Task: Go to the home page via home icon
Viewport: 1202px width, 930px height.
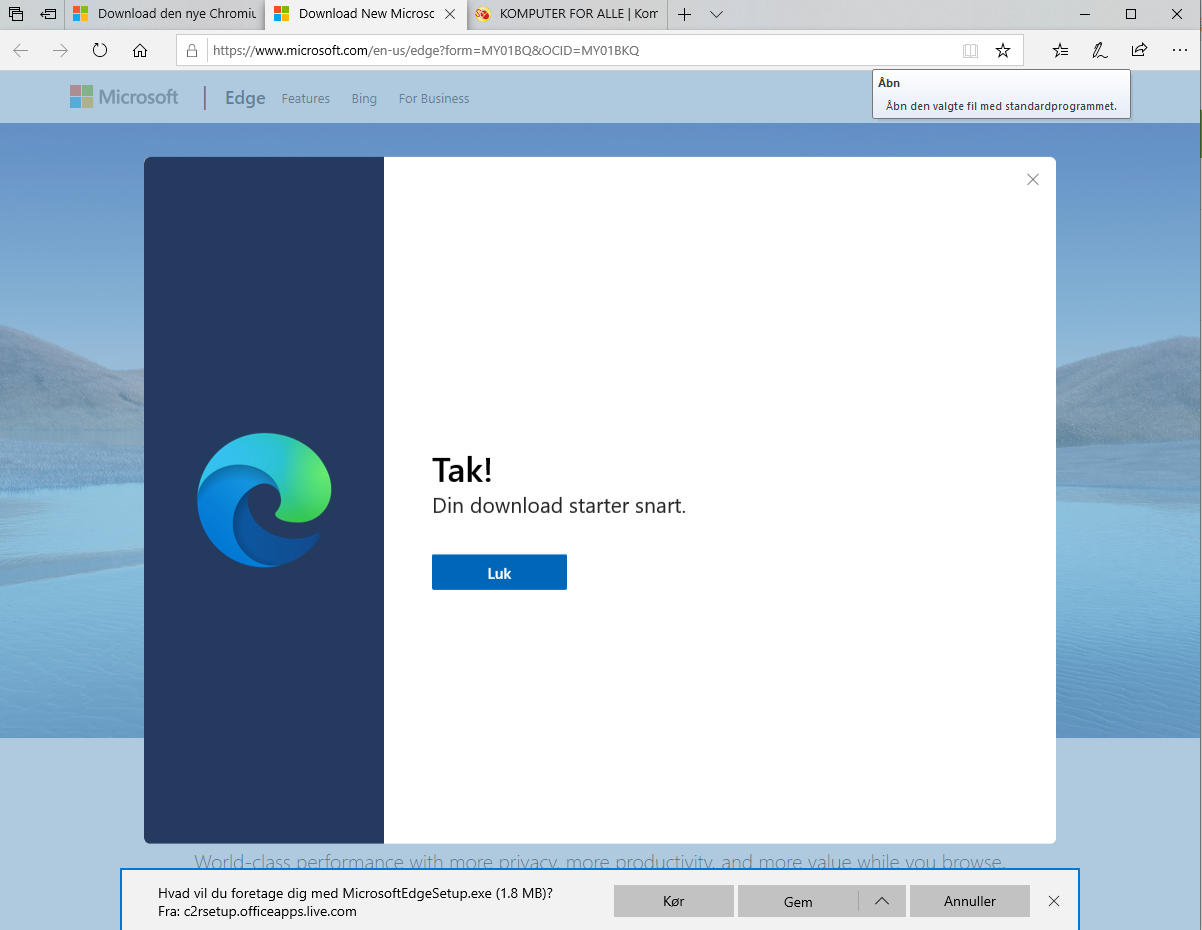Action: point(140,50)
